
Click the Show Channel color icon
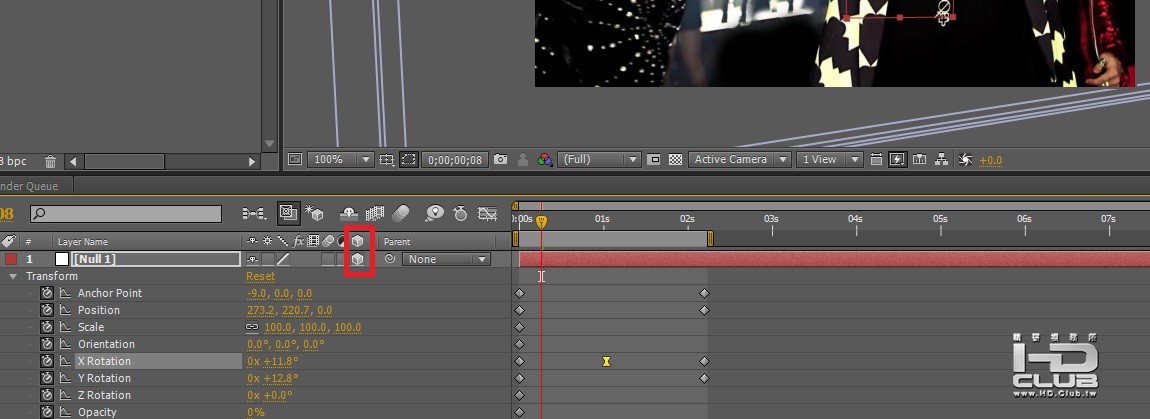(544, 159)
